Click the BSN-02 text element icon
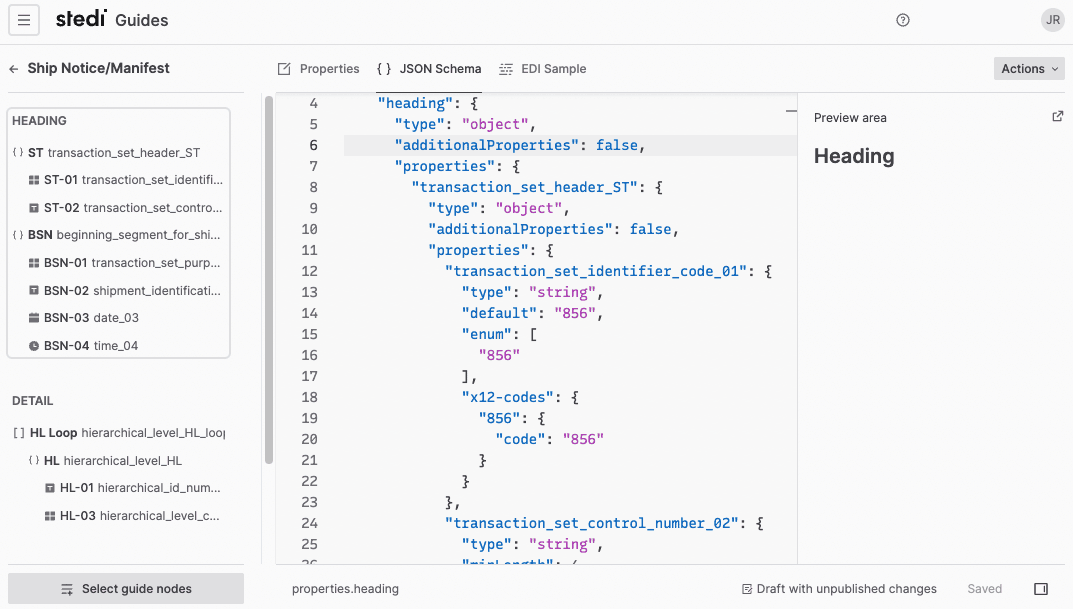The image size is (1073, 609). coord(34,290)
